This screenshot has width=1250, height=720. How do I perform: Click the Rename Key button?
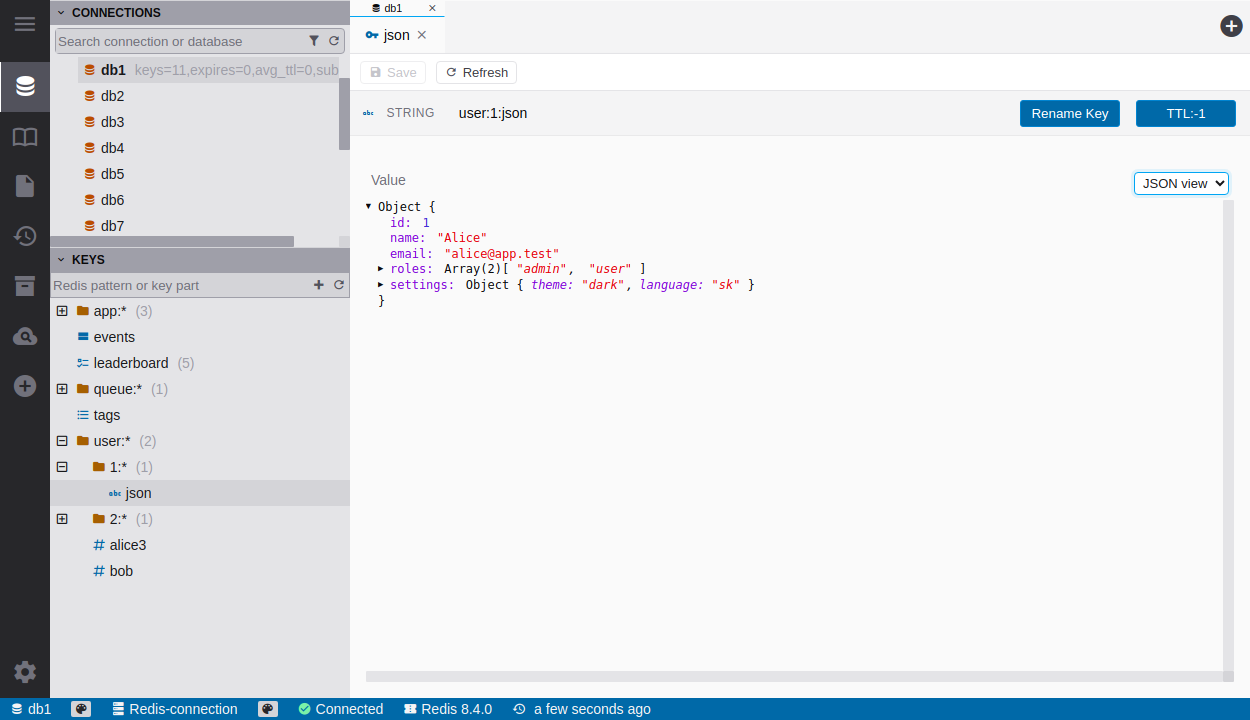click(1069, 113)
